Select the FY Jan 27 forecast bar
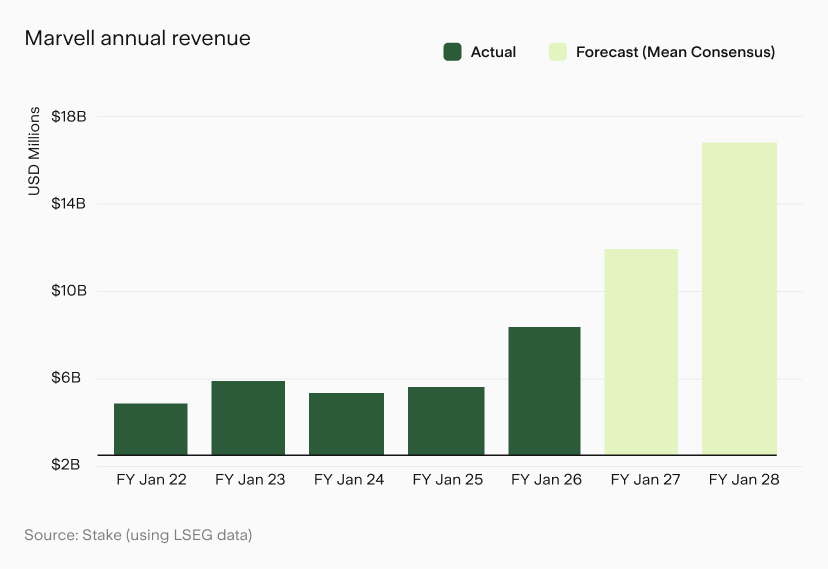Viewport: 828px width, 569px height. (641, 352)
